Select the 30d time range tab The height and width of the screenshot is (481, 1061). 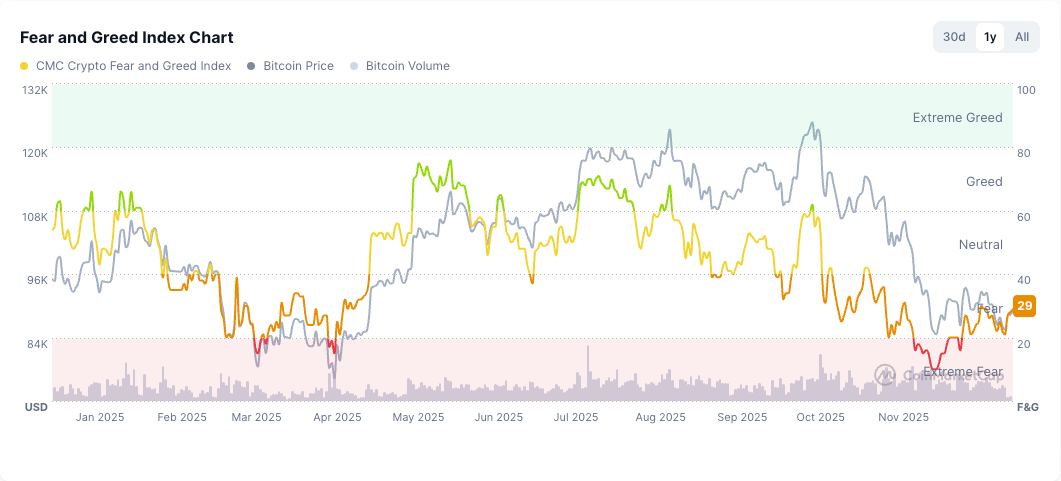pos(954,37)
